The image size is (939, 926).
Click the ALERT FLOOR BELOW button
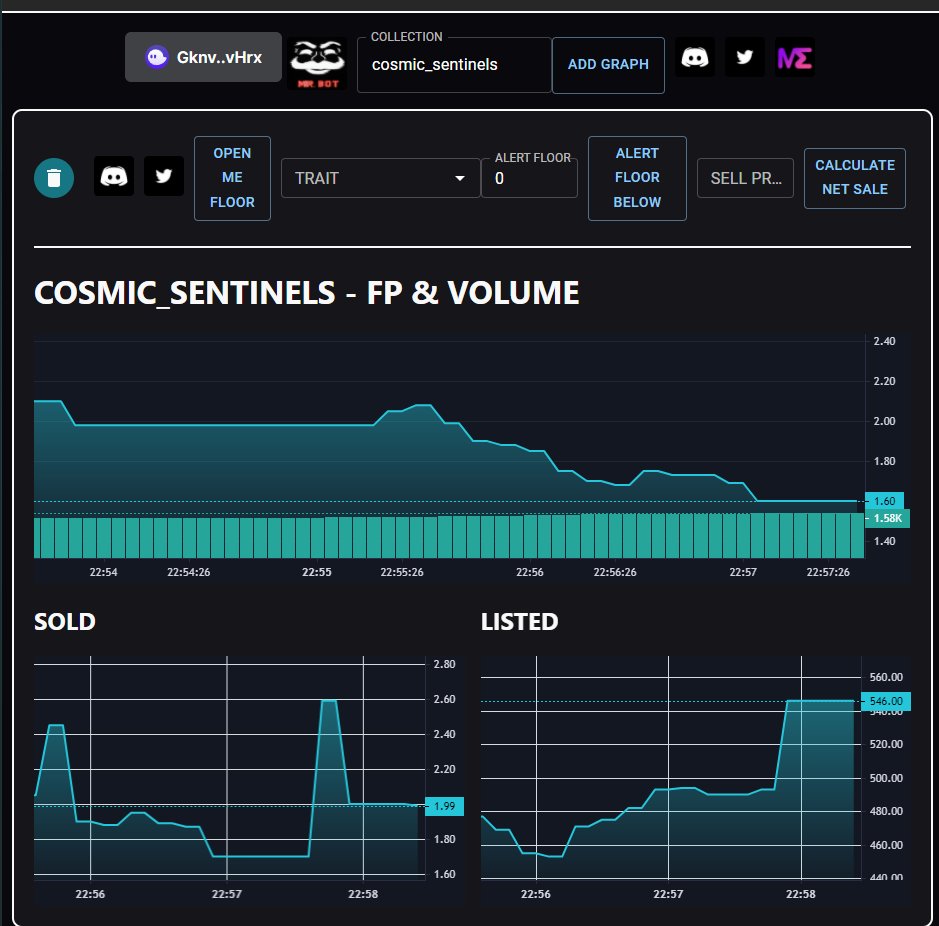tap(637, 178)
